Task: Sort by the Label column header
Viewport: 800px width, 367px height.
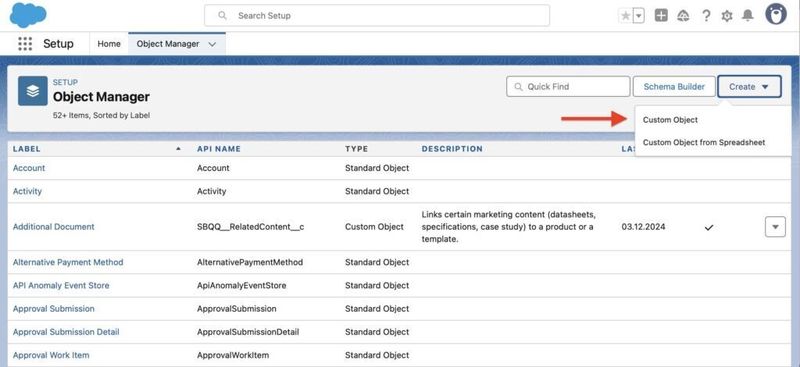Action: [27, 149]
